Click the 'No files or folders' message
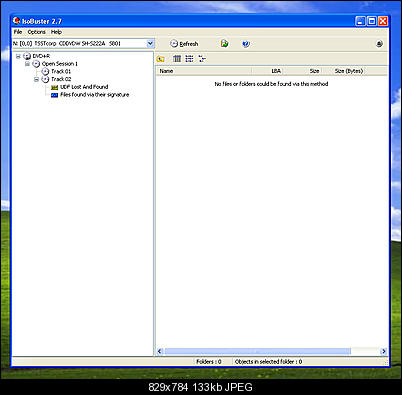Screen dimensions: 402x395 (271, 84)
